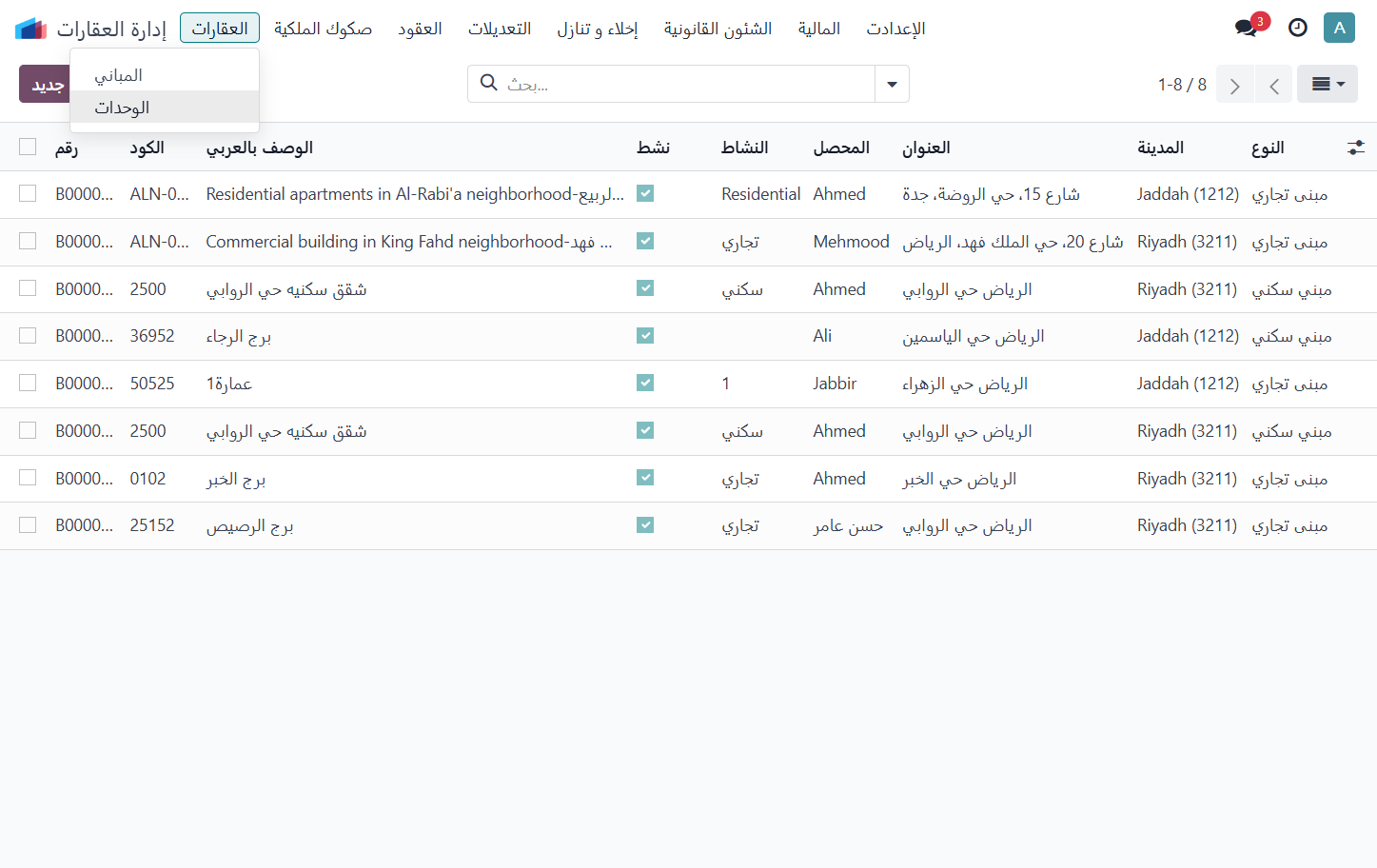
Task: Sort by the المدينة column header
Action: 1160,148
